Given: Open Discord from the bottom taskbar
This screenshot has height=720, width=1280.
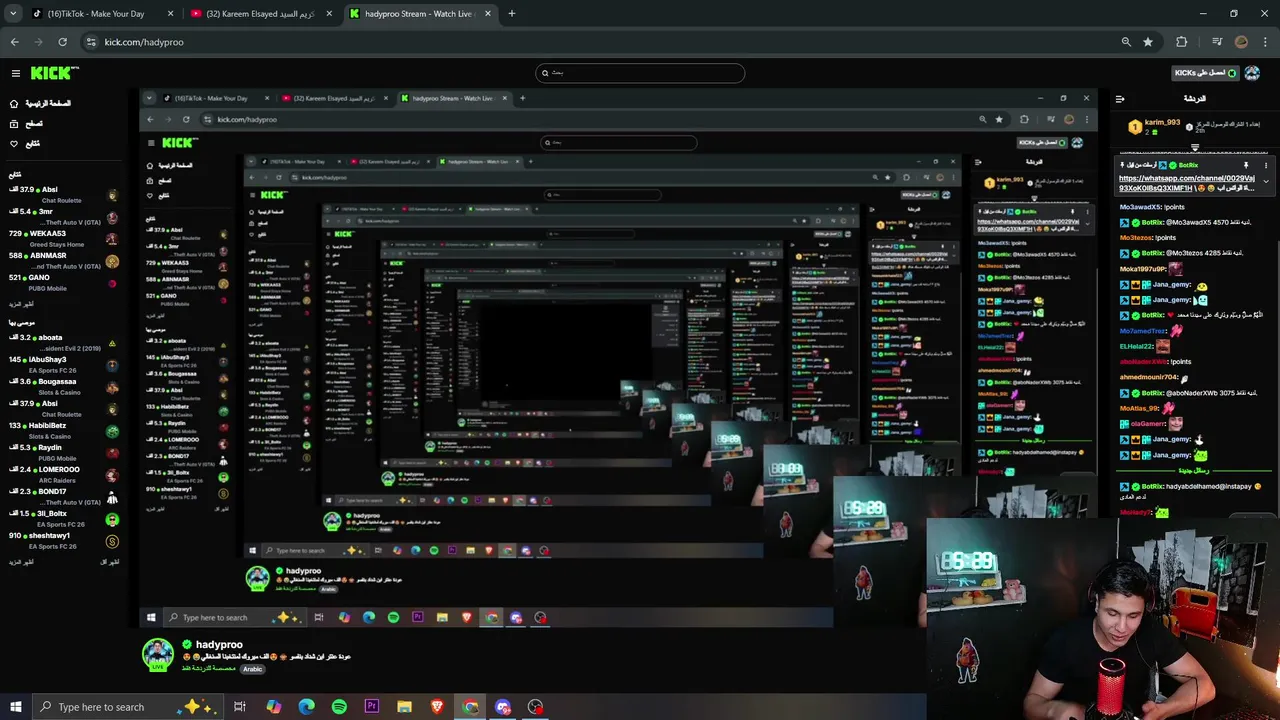Looking at the screenshot, I should click(x=503, y=707).
